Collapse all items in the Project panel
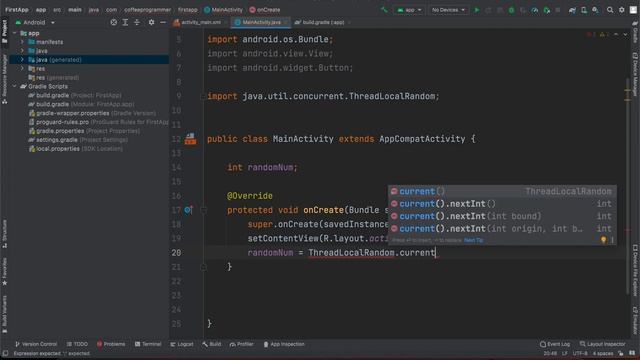Screen dimensions: 640x360 point(137,22)
